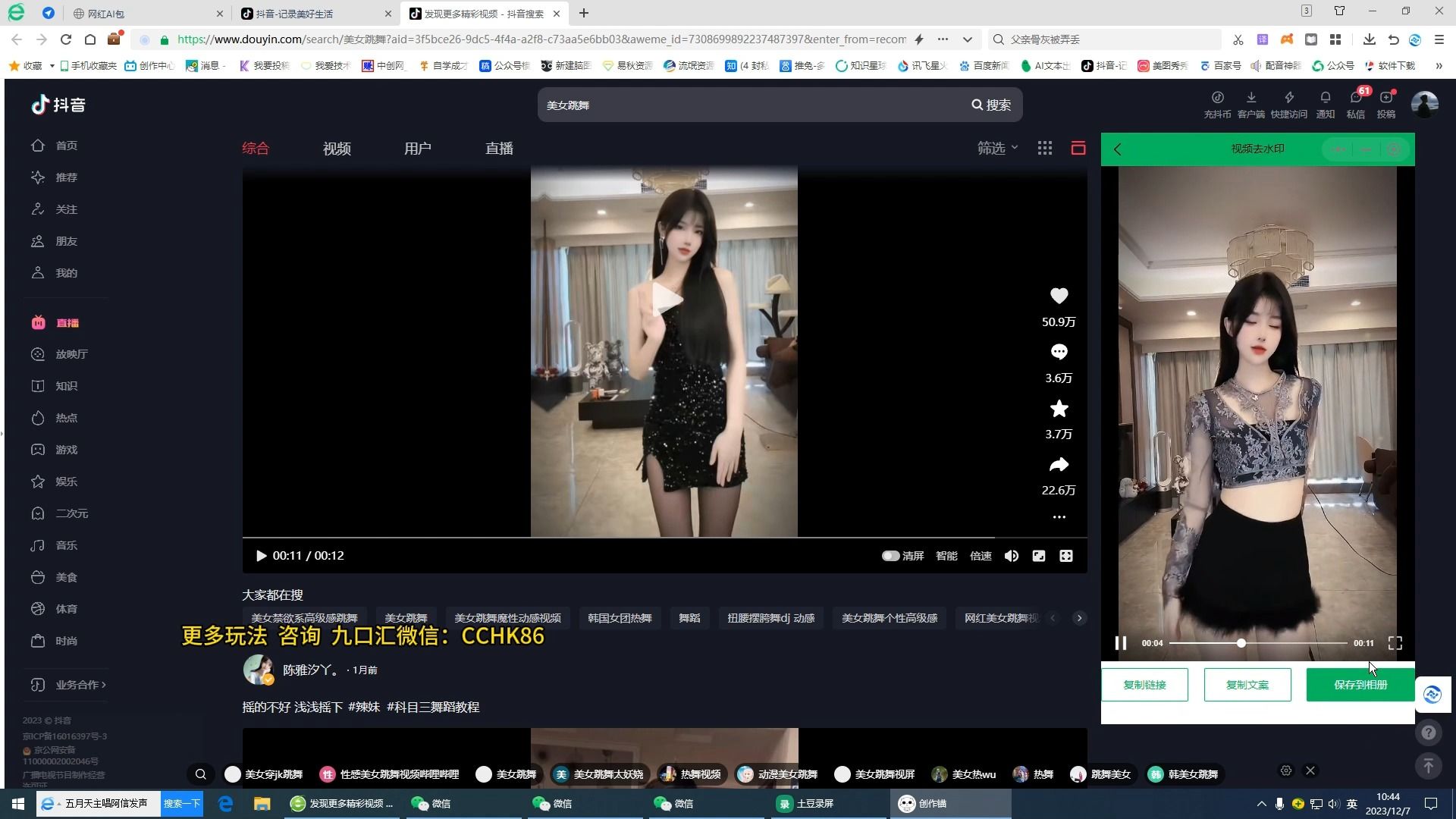Select the 用户 tab
The width and height of the screenshot is (1456, 819).
(417, 149)
